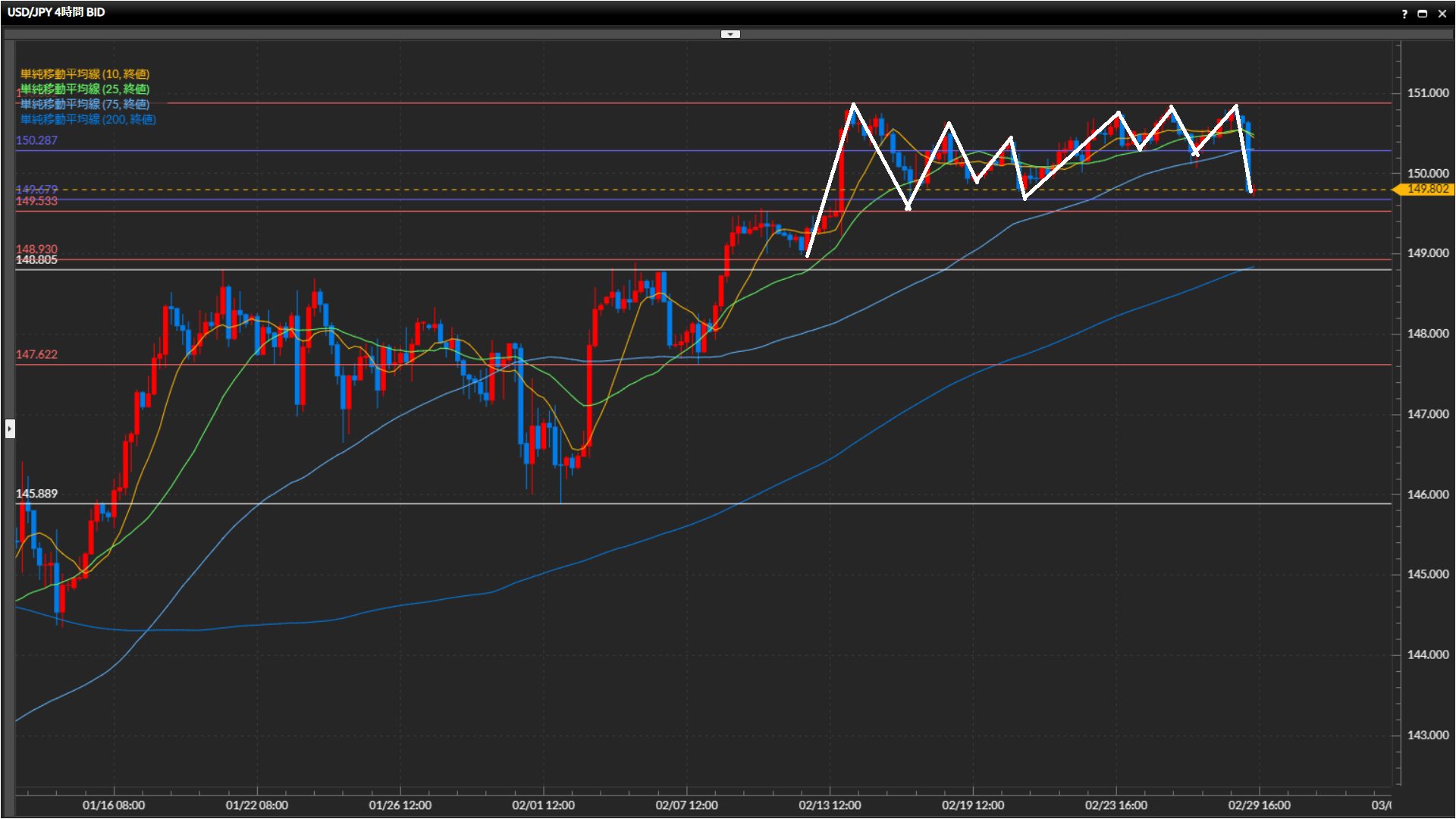Expand the left side panel arrow
Viewport: 1456px width, 819px height.
(x=9, y=429)
